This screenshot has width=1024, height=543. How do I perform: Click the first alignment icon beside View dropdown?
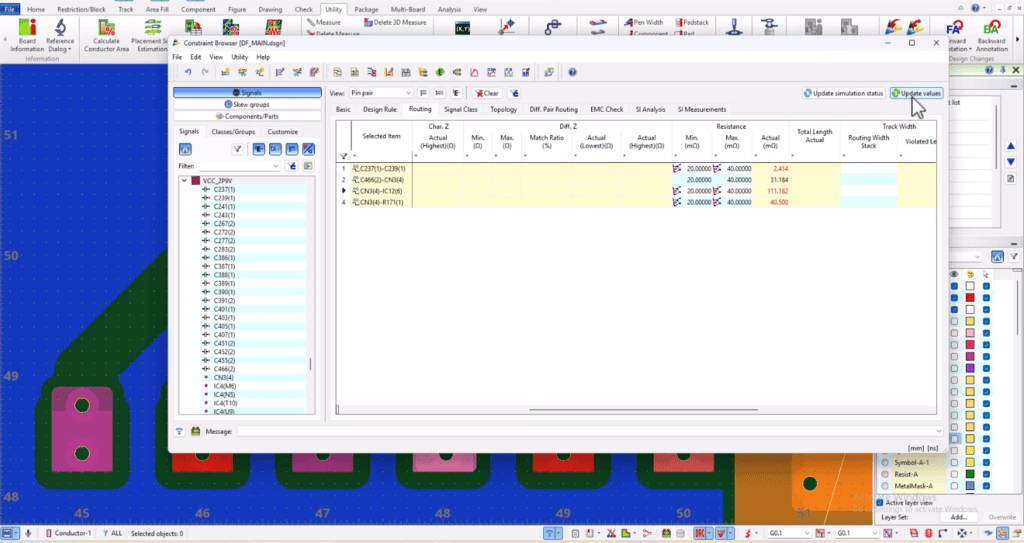click(x=423, y=93)
